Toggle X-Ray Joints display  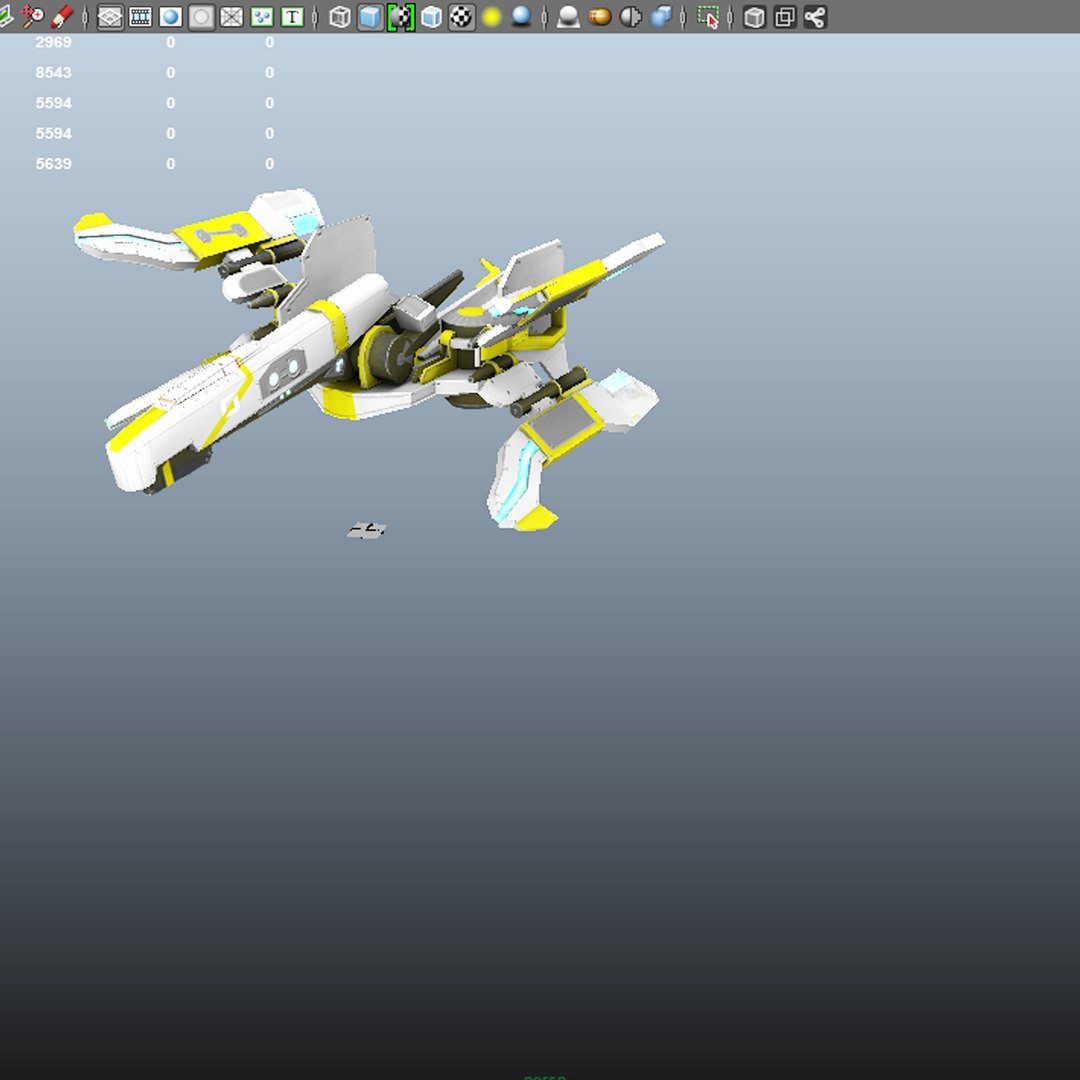click(x=816, y=17)
